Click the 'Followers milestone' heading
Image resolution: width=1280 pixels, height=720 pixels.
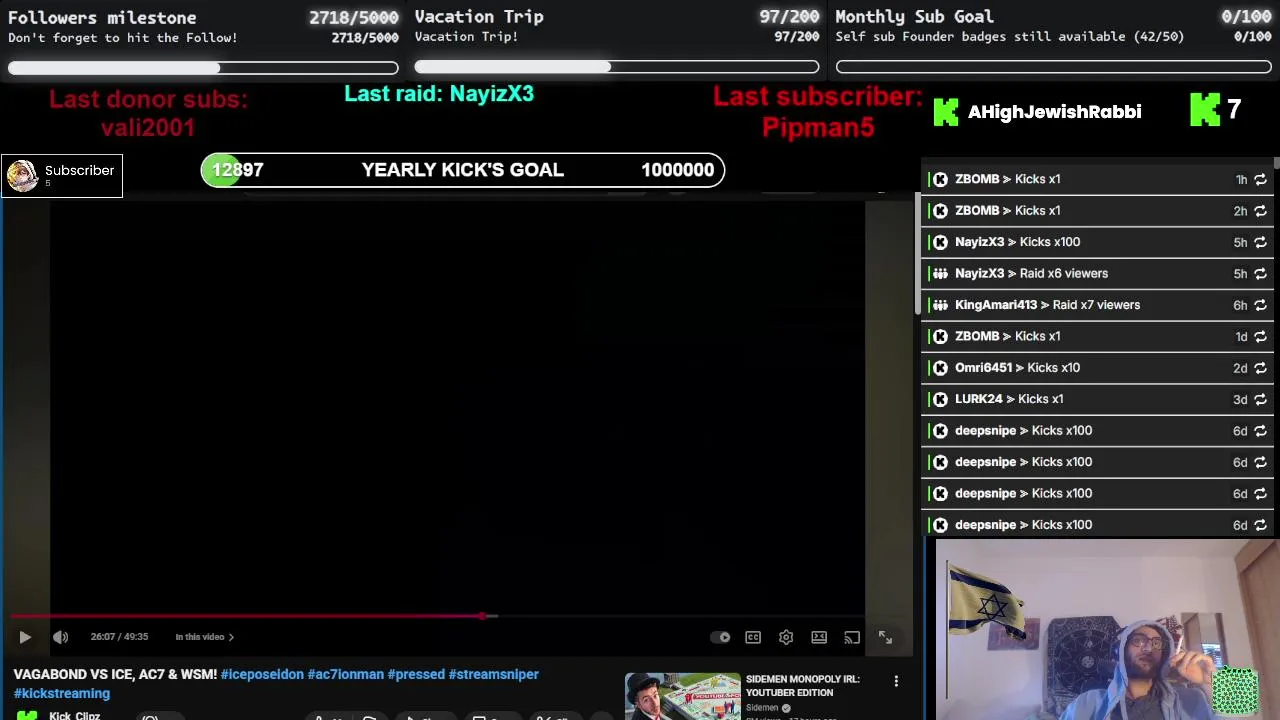pos(102,17)
